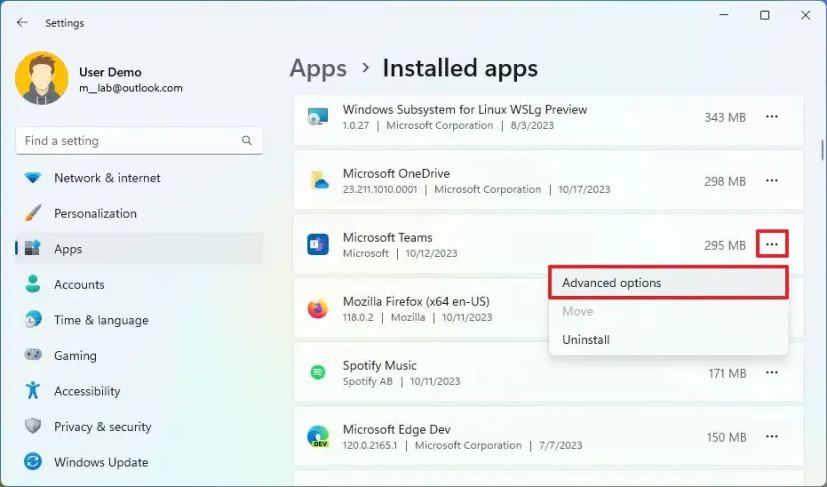Click the Microsoft Teams app name
The height and width of the screenshot is (487, 827).
tap(387, 237)
